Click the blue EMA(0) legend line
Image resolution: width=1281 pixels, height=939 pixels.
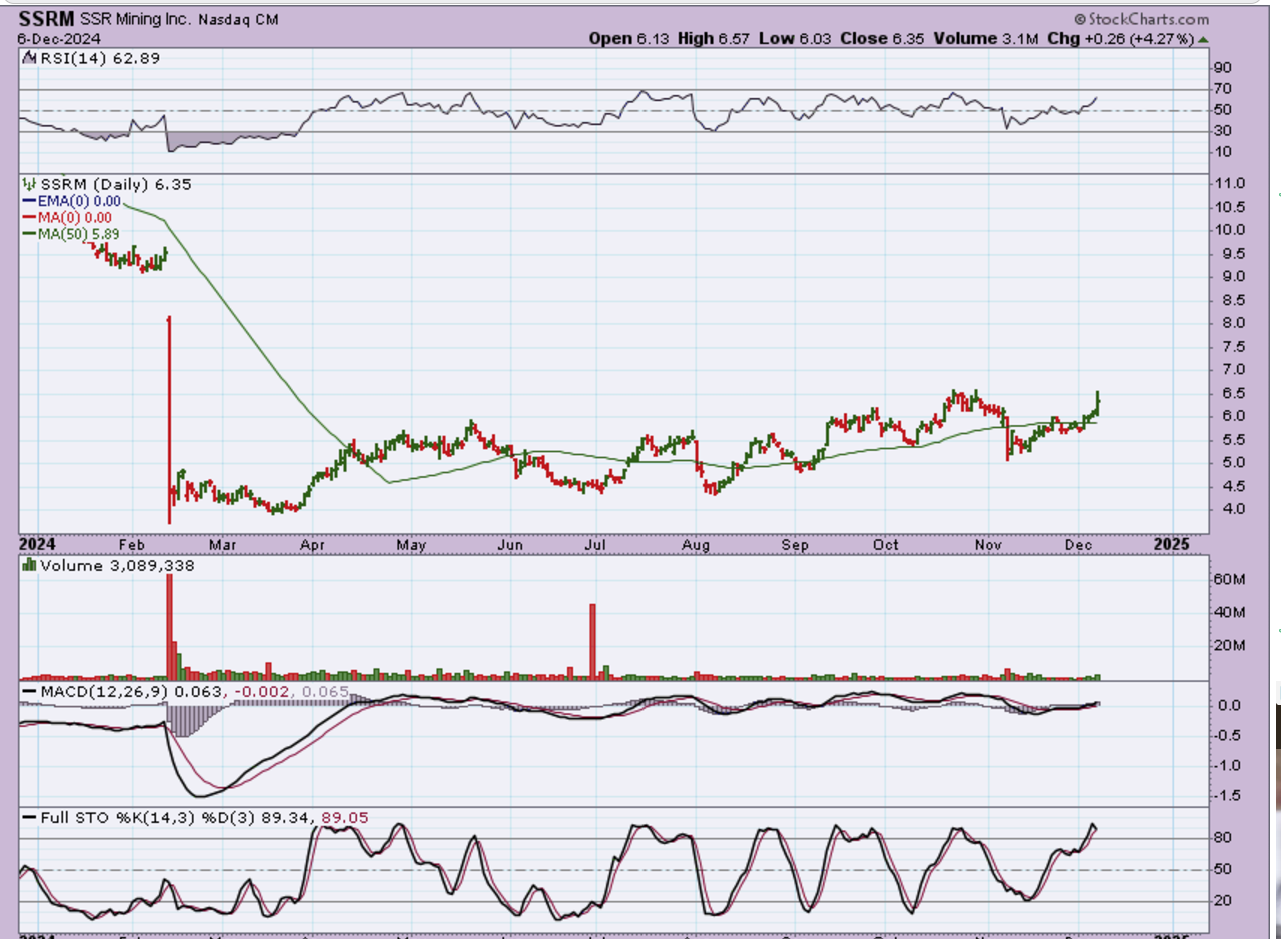click(x=28, y=201)
